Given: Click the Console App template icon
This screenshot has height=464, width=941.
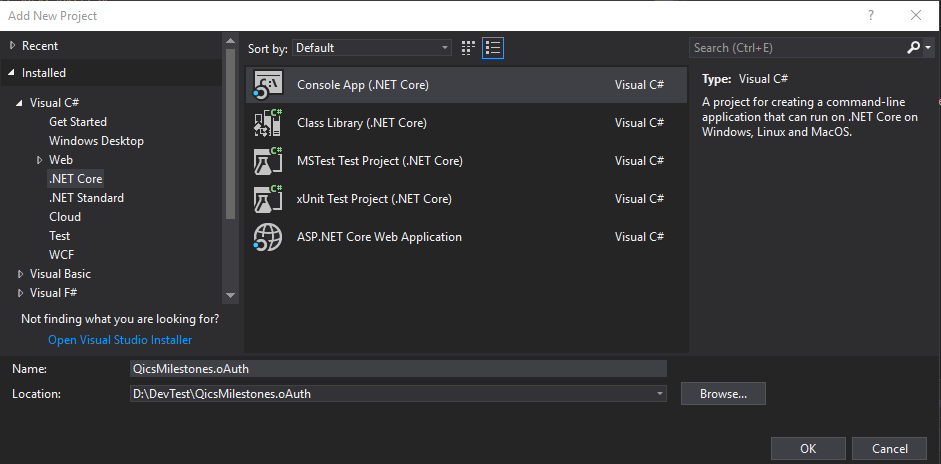Looking at the screenshot, I should 268,85.
